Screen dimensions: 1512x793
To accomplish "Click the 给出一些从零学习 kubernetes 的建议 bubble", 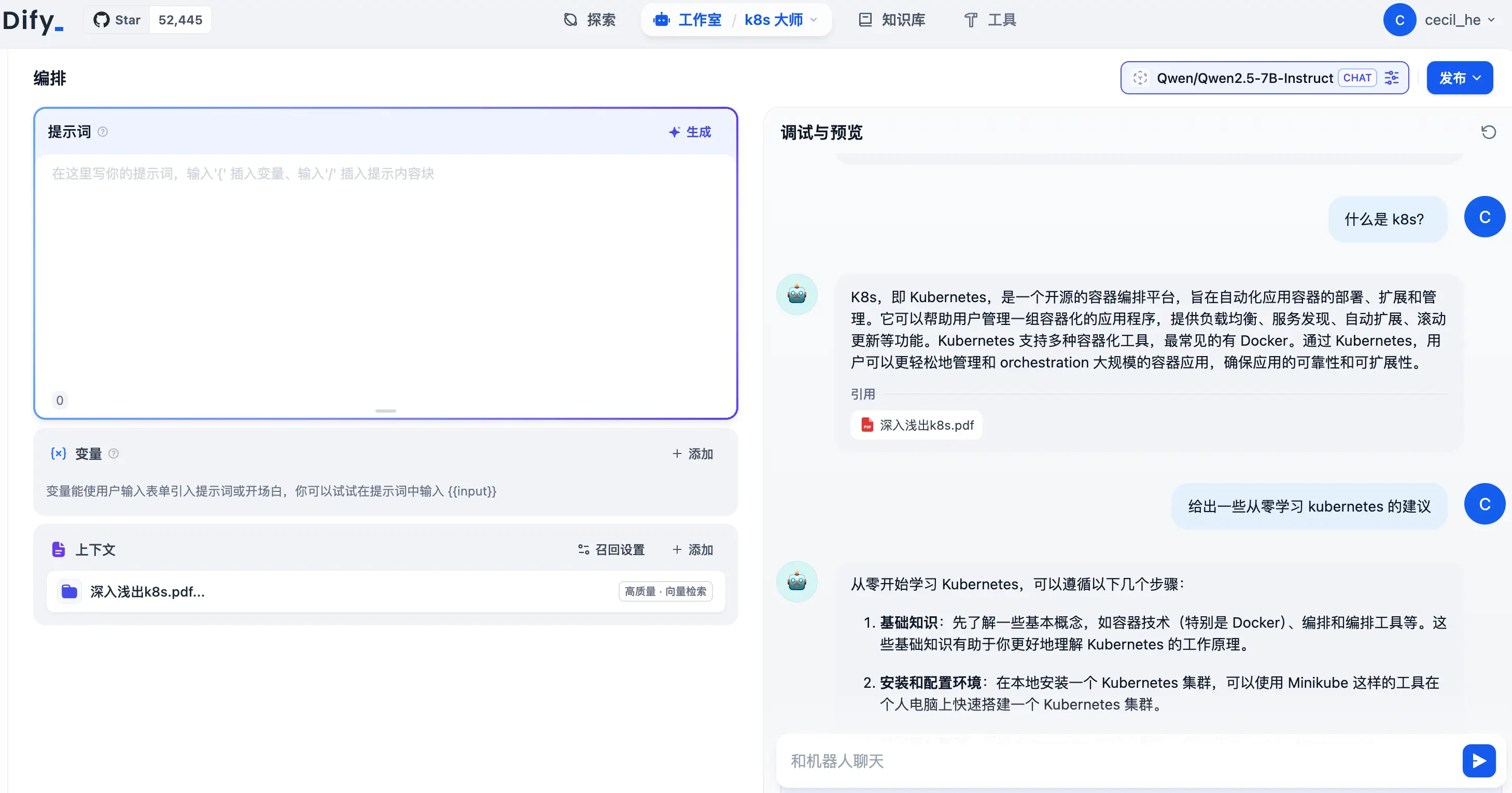I will pos(1309,506).
